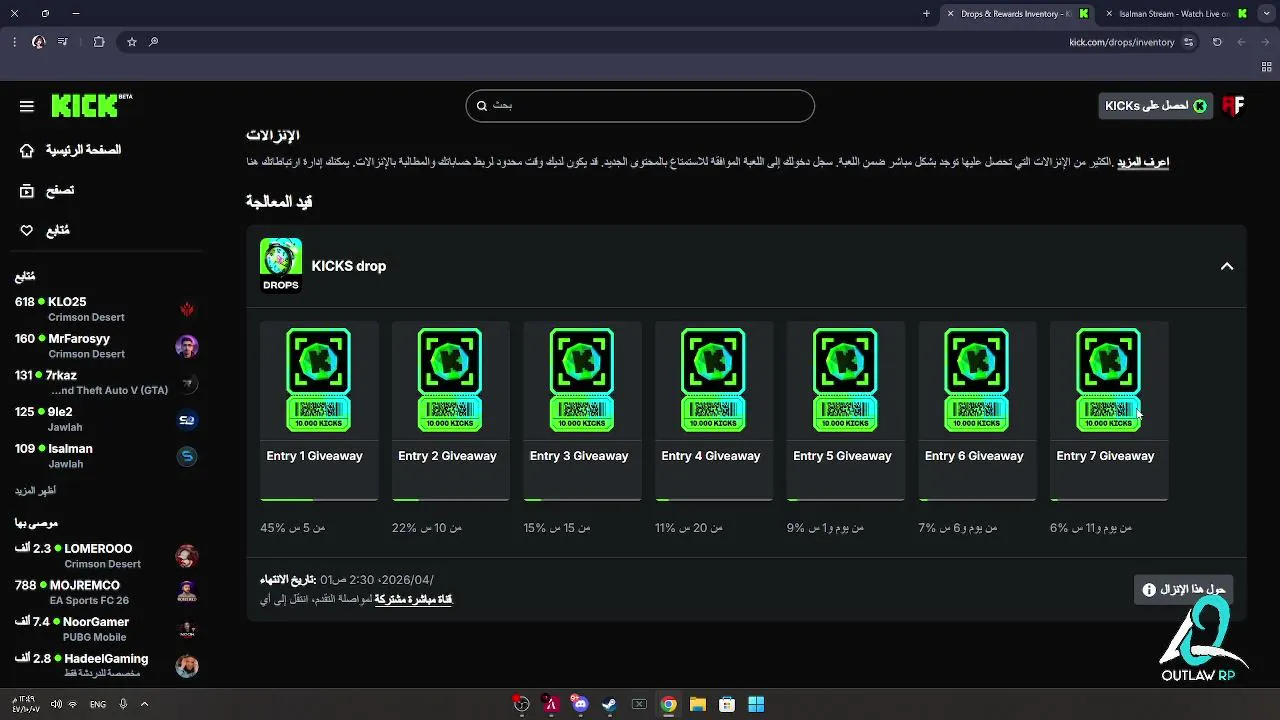
Task: Click the About this drop button
Action: click(x=1184, y=590)
